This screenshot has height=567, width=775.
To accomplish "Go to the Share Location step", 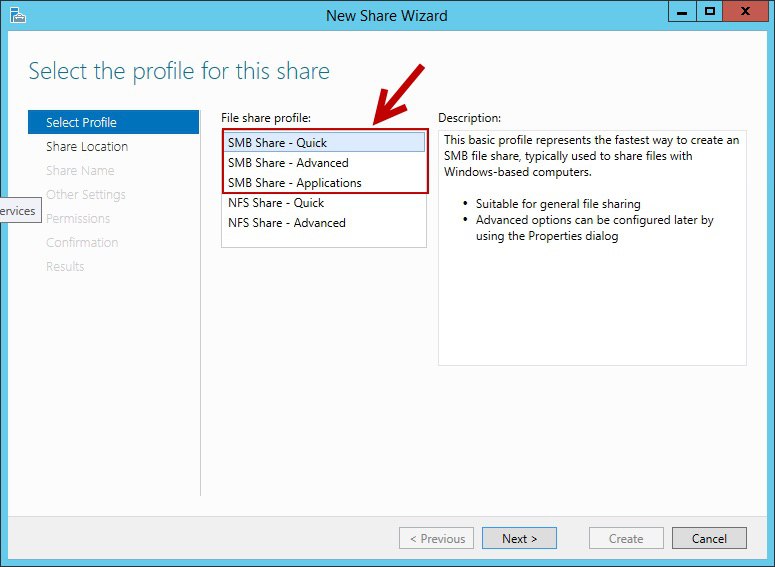I will [x=86, y=146].
